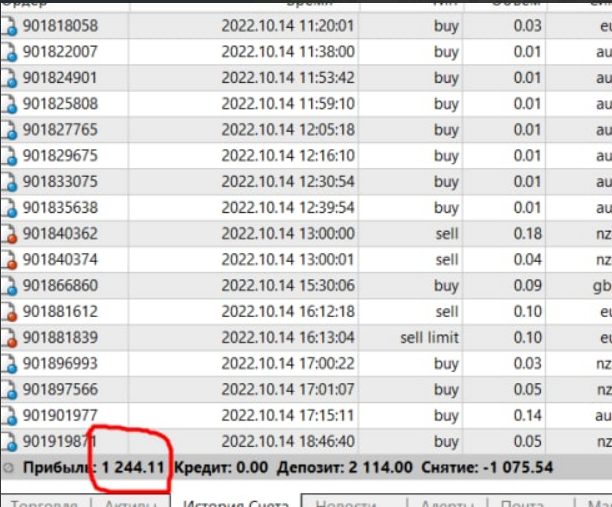Click volume 0.18 in the sell row
Image resolution: width=612 pixels, height=507 pixels.
click(x=528, y=233)
